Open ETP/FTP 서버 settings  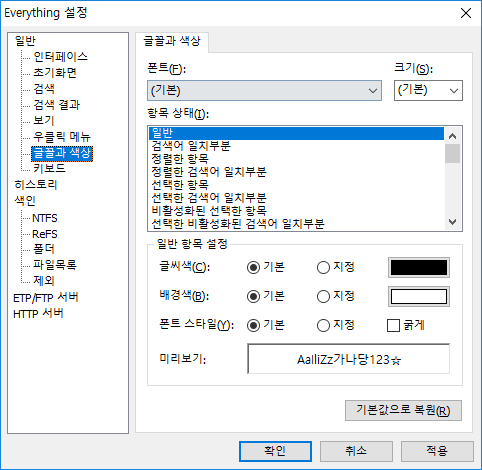tap(46, 297)
